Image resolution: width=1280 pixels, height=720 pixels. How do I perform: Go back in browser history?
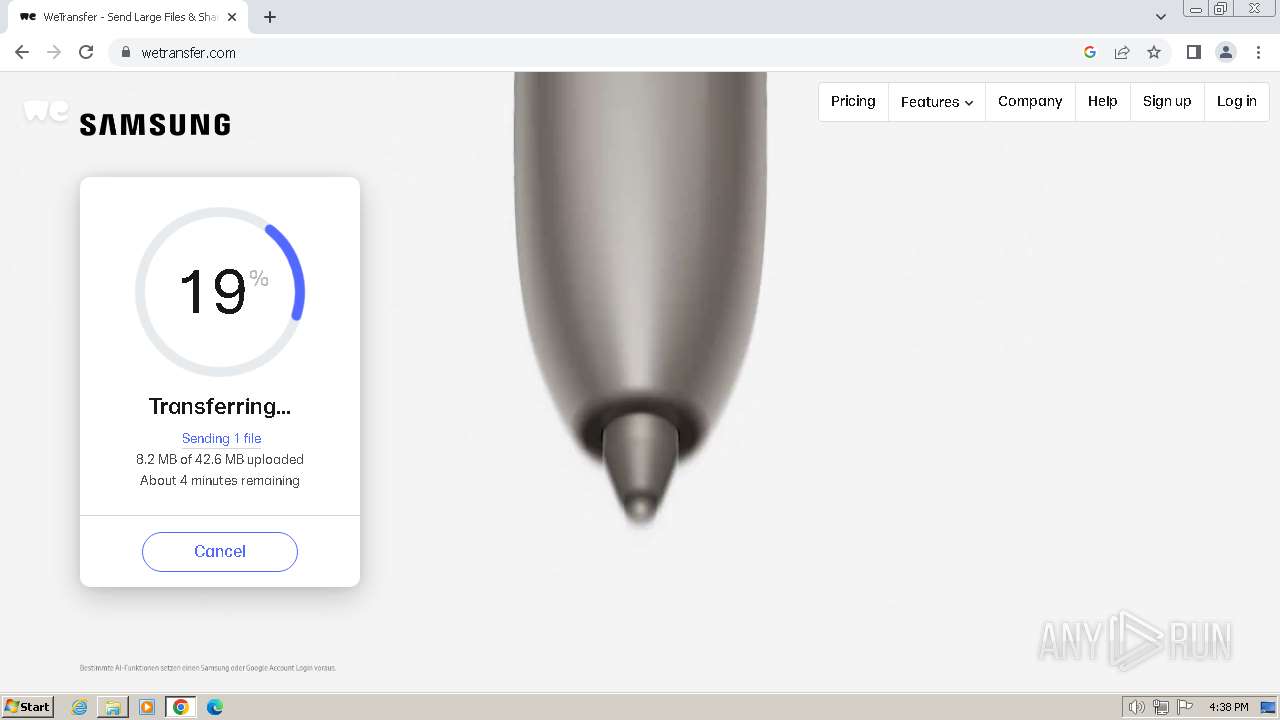pos(22,52)
